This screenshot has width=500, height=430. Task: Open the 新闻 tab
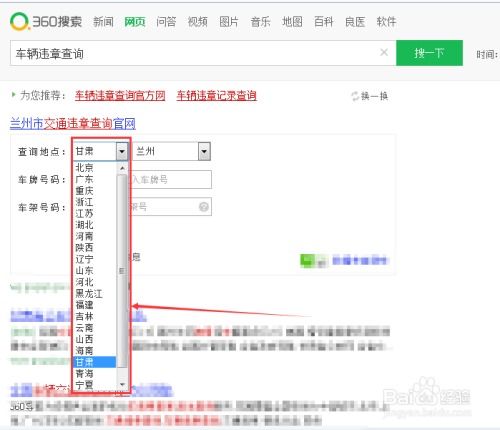pos(103,22)
